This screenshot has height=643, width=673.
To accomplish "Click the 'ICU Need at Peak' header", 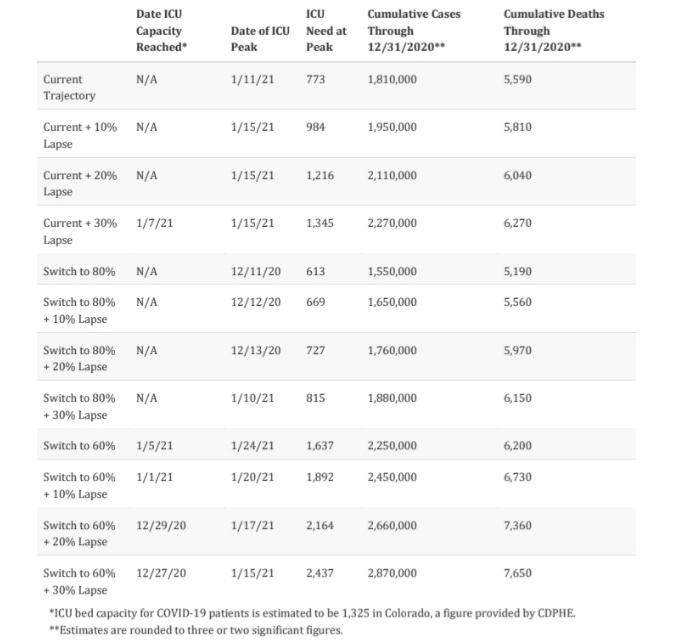I will click(326, 30).
